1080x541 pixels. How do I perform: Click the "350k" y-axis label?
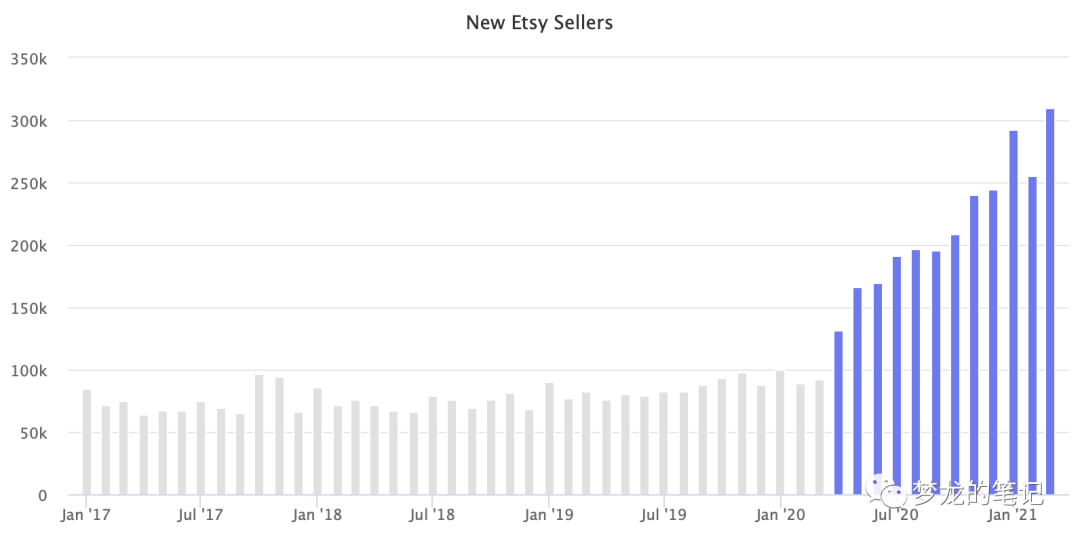point(28,59)
